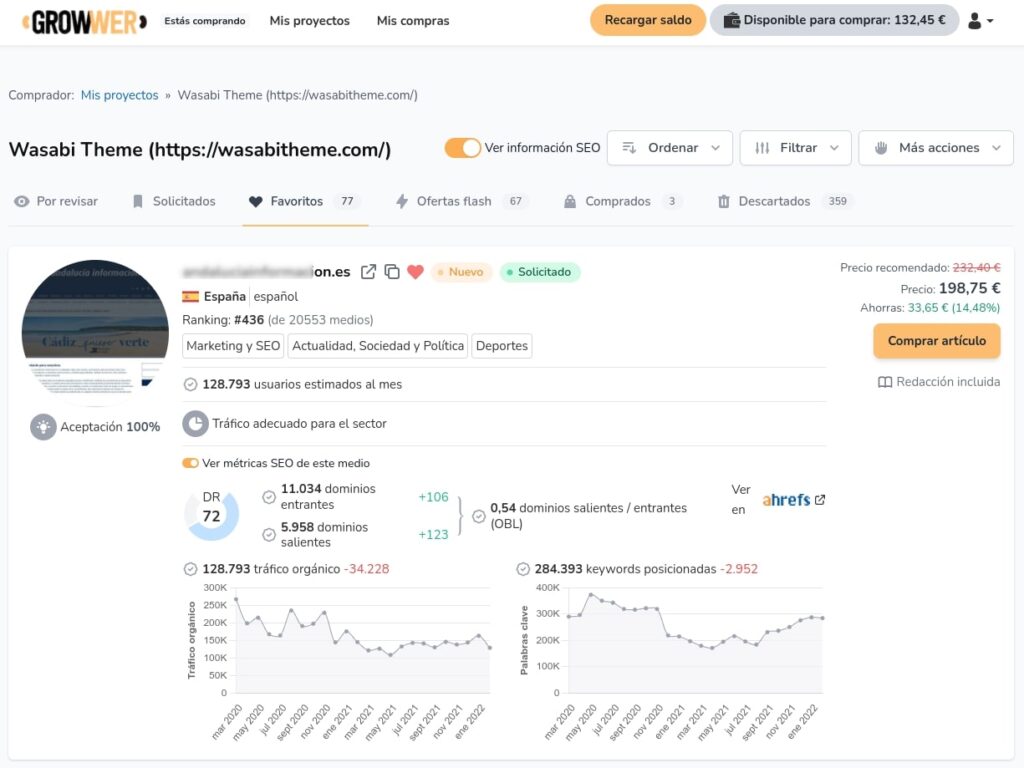Click the DR 72 gauge

(x=212, y=515)
